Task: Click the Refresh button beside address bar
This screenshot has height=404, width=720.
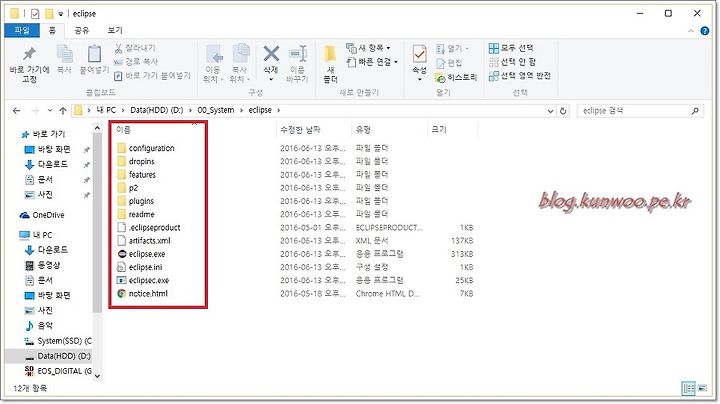Action: [x=563, y=111]
